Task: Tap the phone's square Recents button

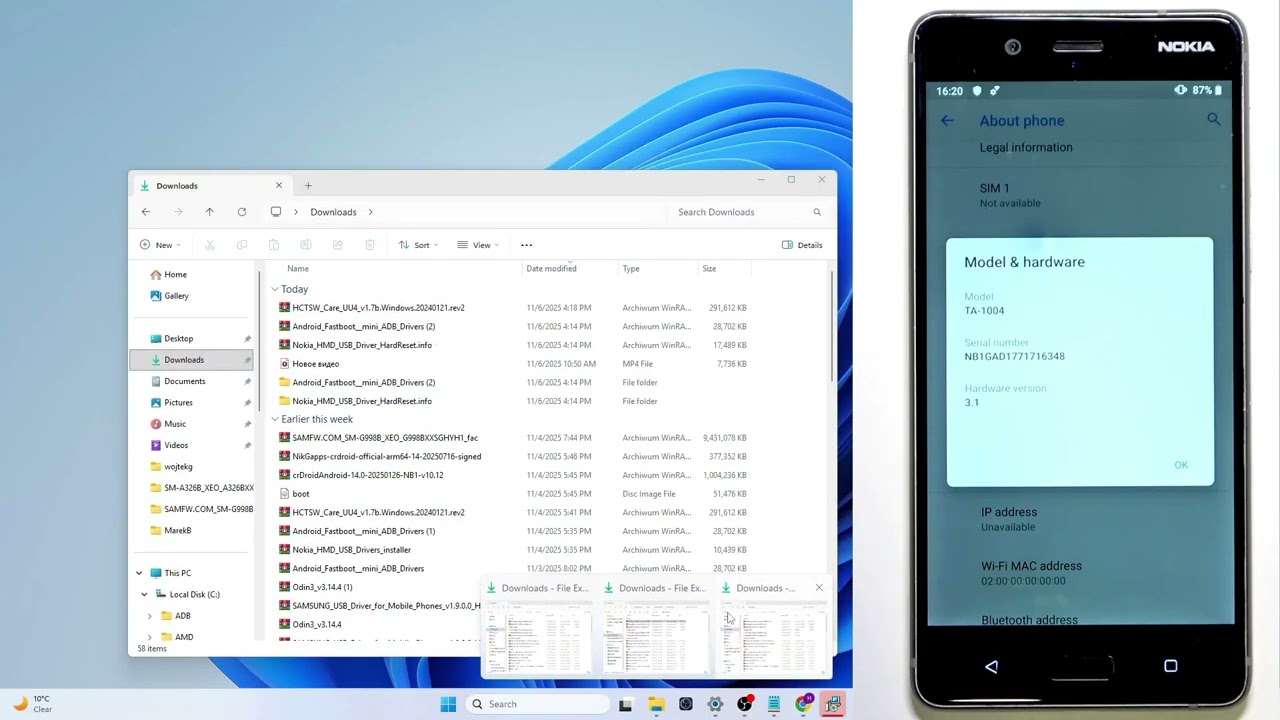Action: point(1171,666)
